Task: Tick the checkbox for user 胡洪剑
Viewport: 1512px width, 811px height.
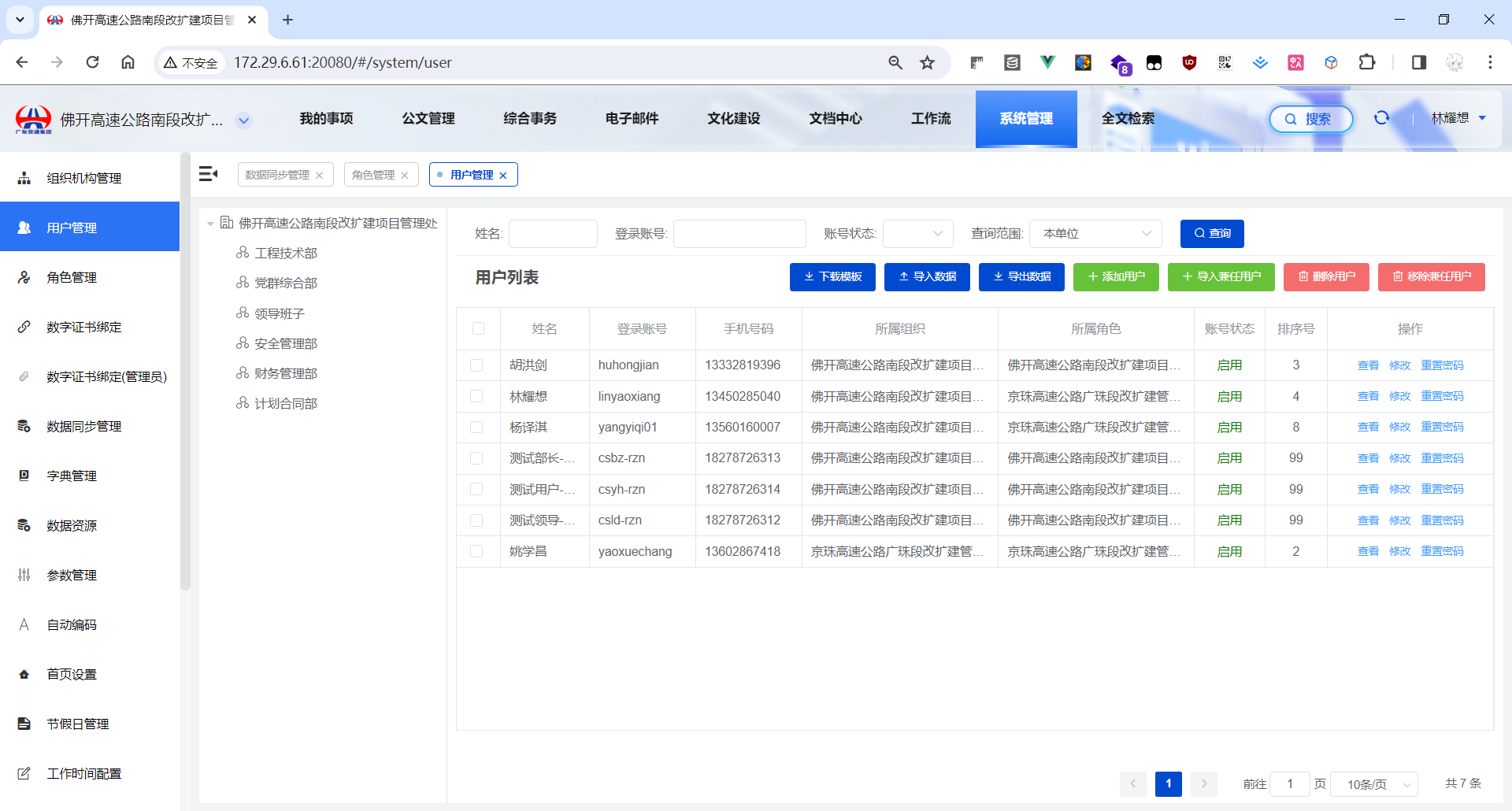Action: click(x=476, y=365)
